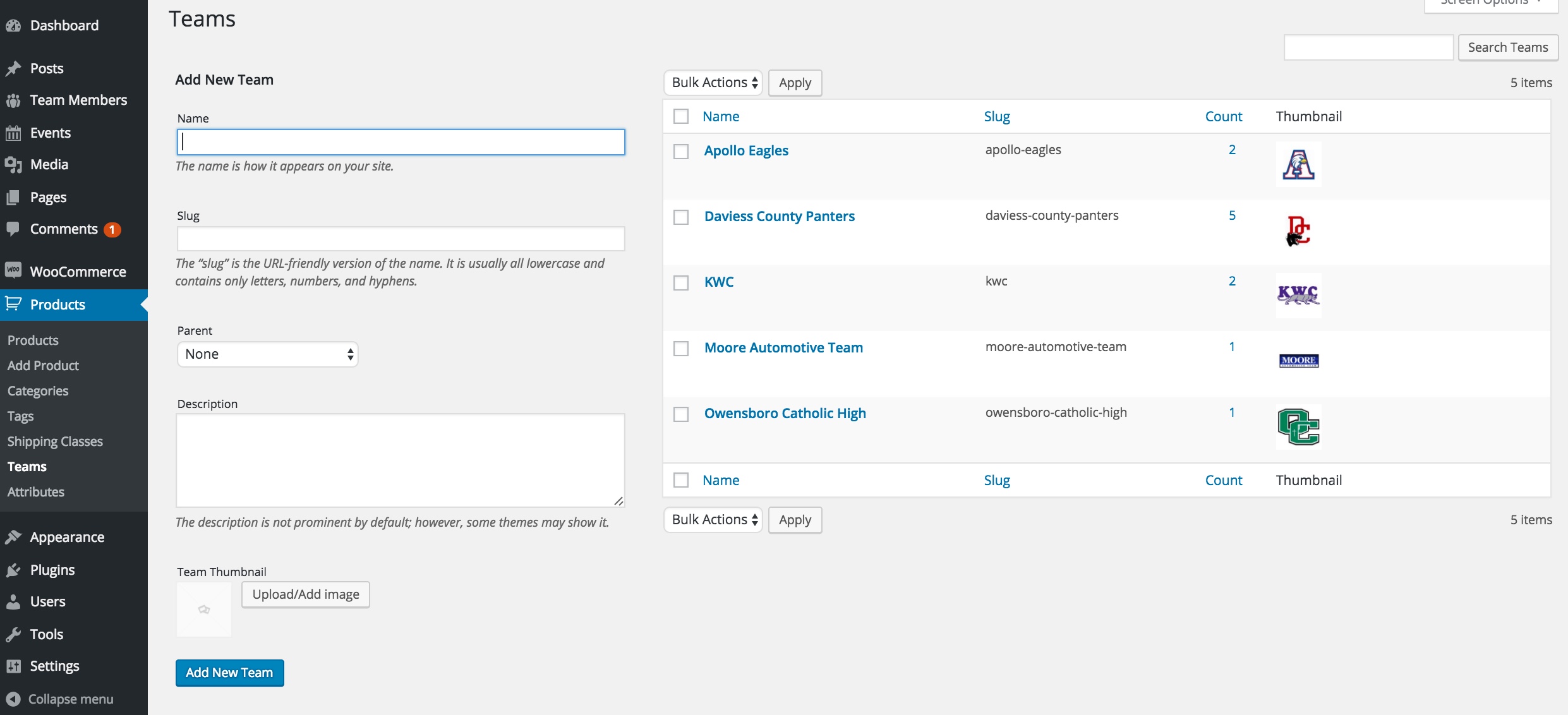Click the Collapse menu arrow icon
Image resolution: width=1568 pixels, height=715 pixels.
pos(13,699)
